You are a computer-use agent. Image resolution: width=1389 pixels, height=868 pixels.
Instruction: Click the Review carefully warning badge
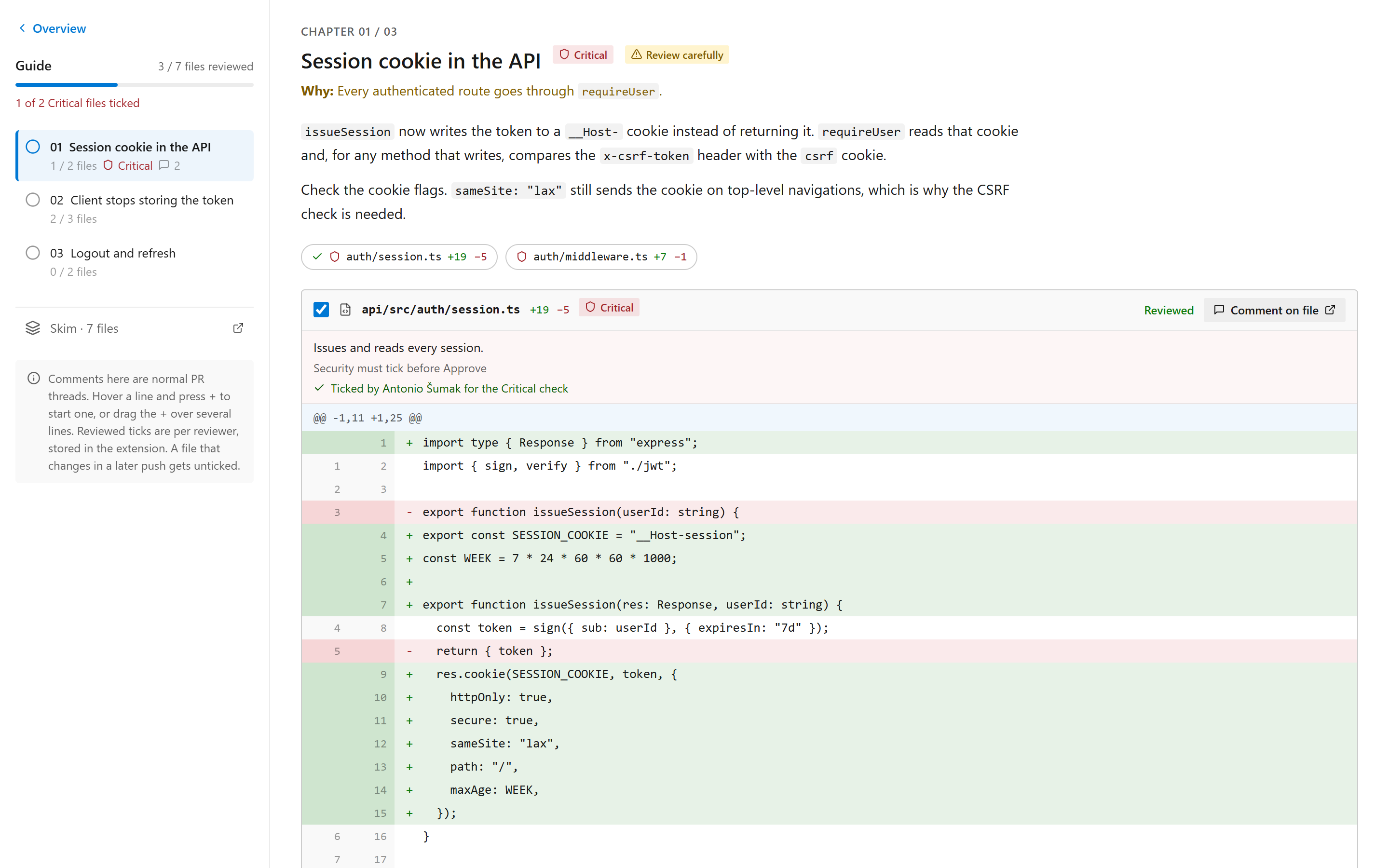click(677, 55)
